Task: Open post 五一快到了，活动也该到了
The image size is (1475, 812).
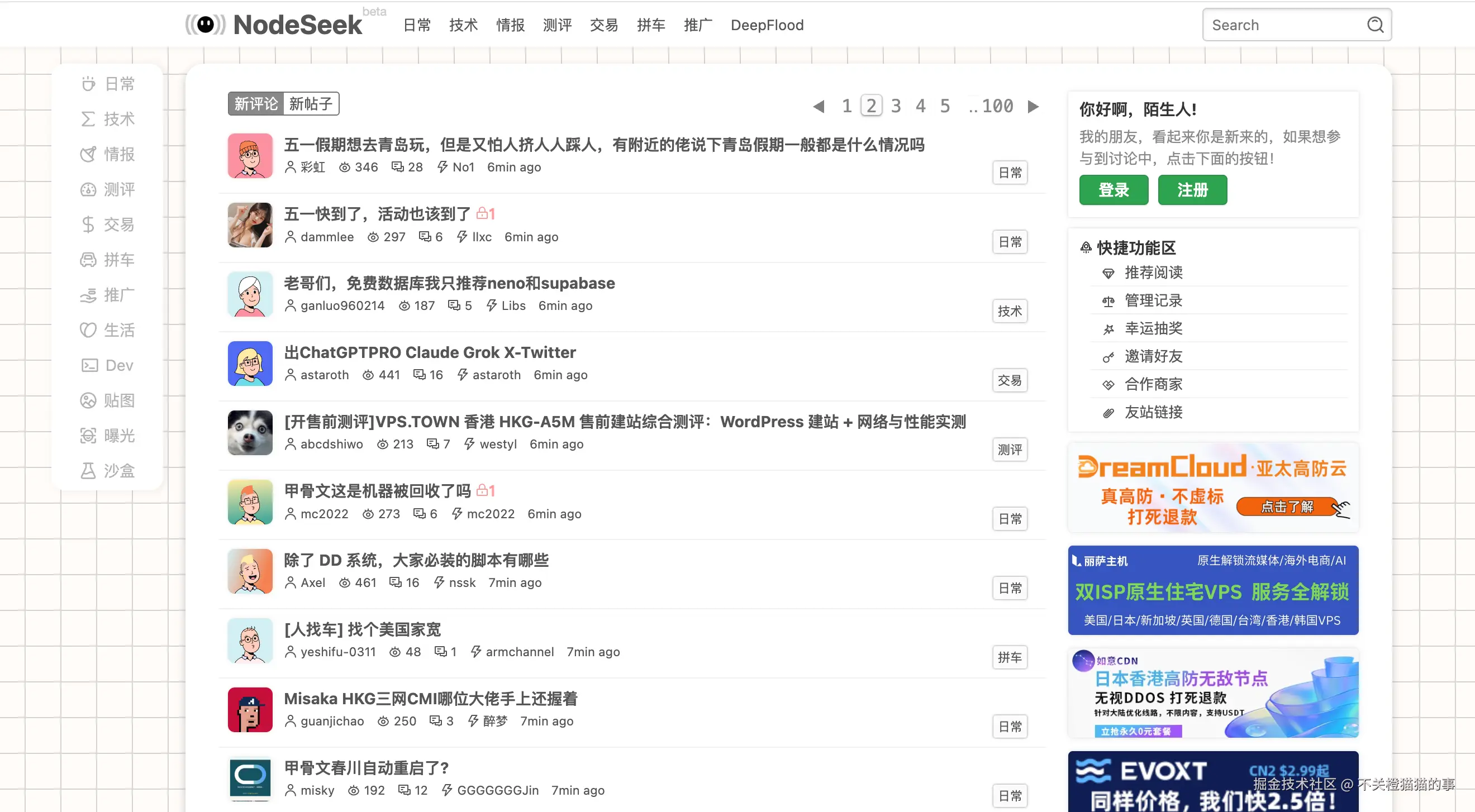Action: pyautogui.click(x=377, y=214)
